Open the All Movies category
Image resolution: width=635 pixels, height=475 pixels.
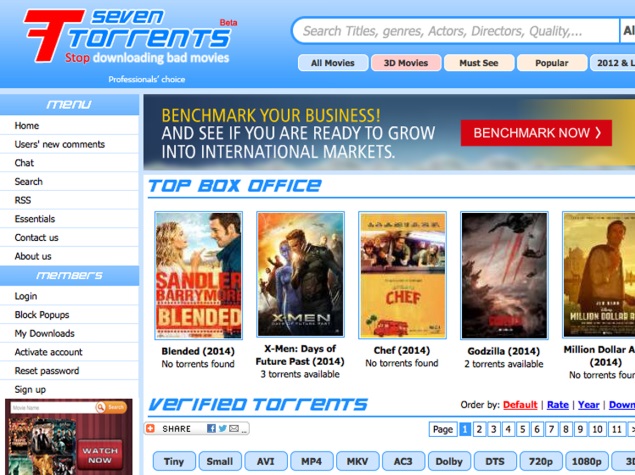pyautogui.click(x=333, y=63)
